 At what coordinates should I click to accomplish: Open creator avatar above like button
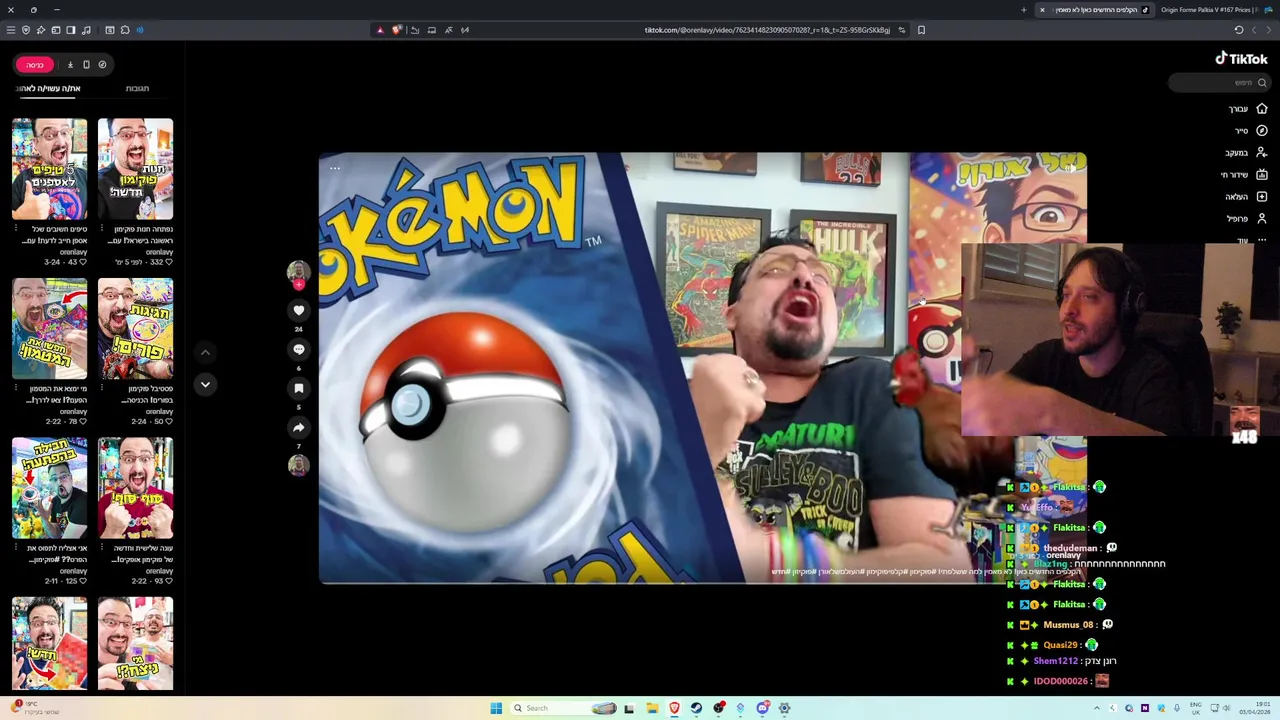298,272
